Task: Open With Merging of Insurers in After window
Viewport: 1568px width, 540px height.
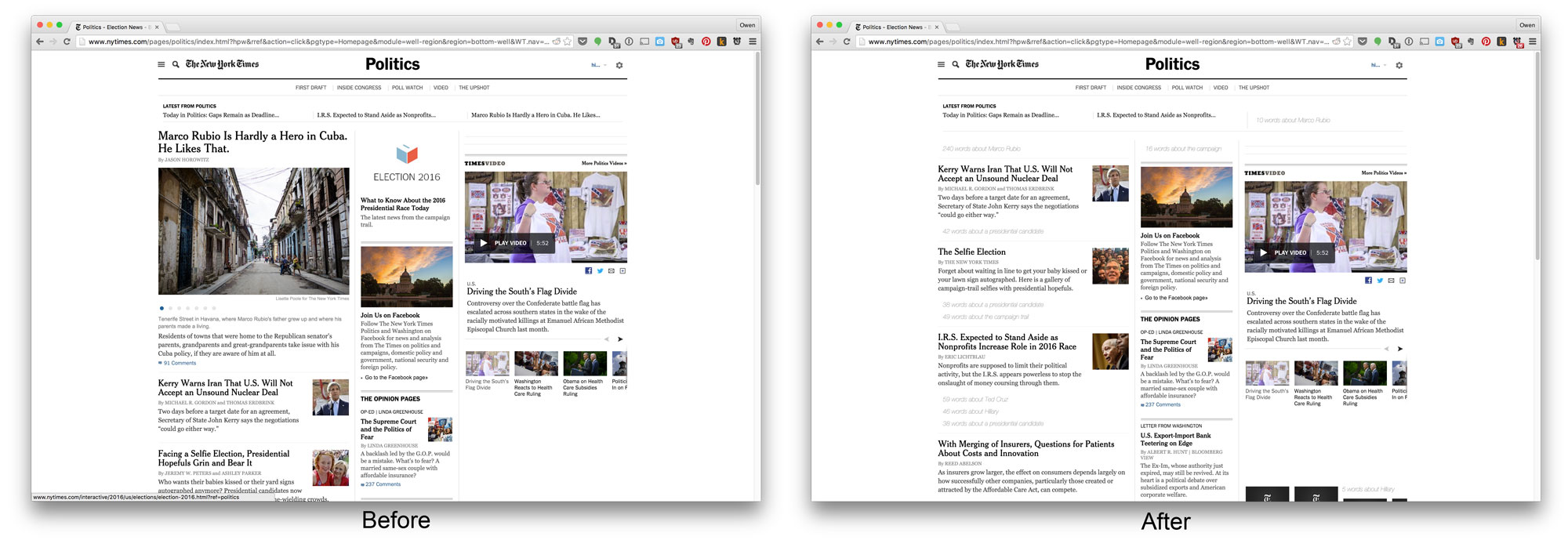Action: click(x=1026, y=448)
